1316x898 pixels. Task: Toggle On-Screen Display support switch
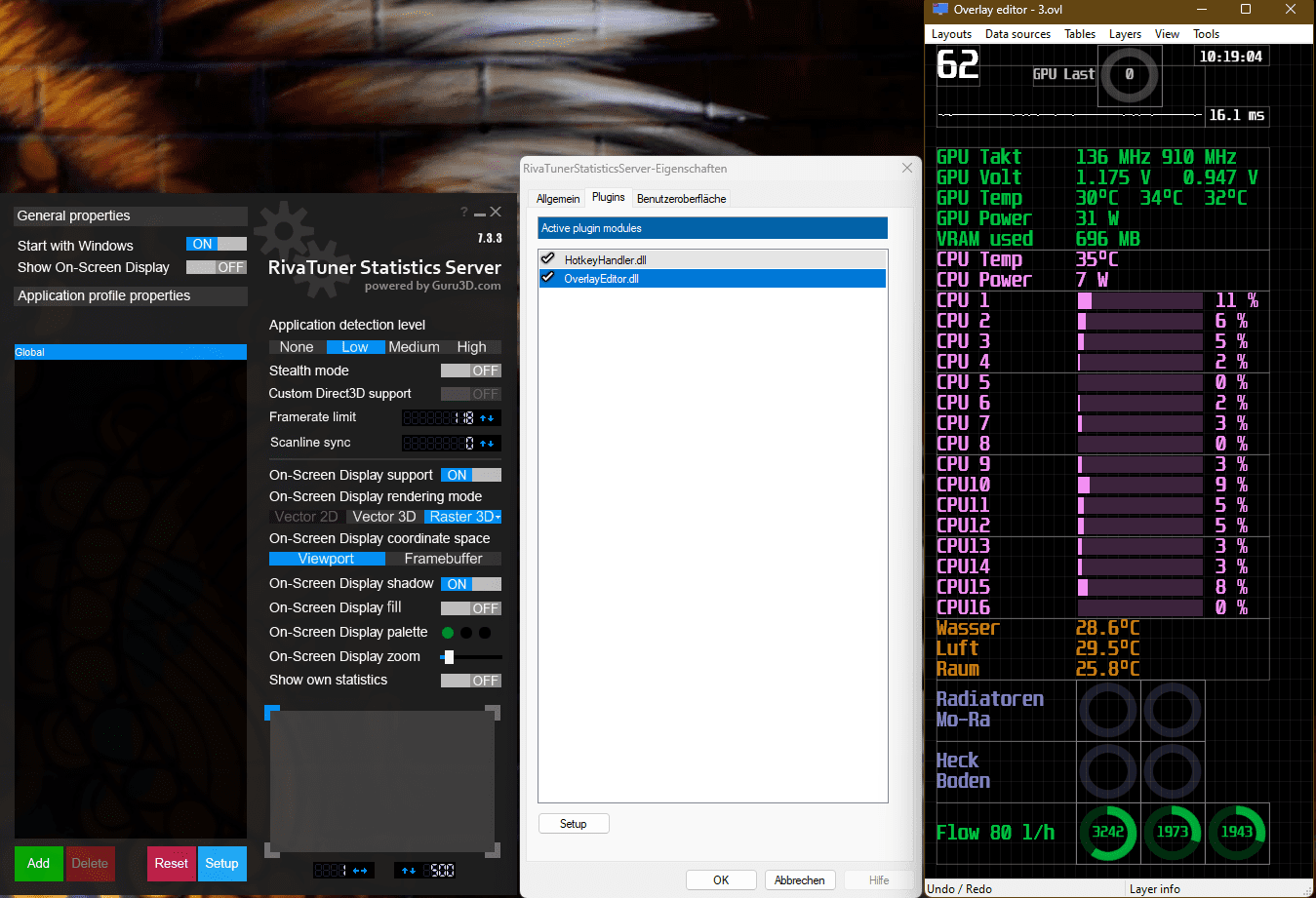click(x=471, y=475)
